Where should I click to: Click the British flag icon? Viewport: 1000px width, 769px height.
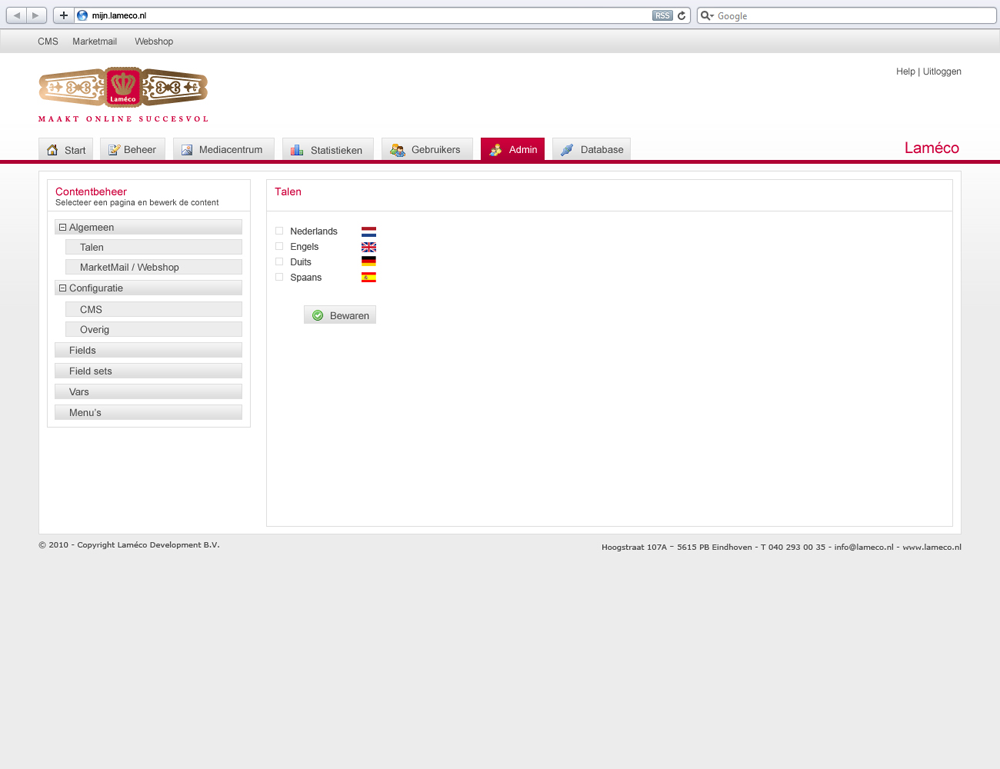point(368,247)
